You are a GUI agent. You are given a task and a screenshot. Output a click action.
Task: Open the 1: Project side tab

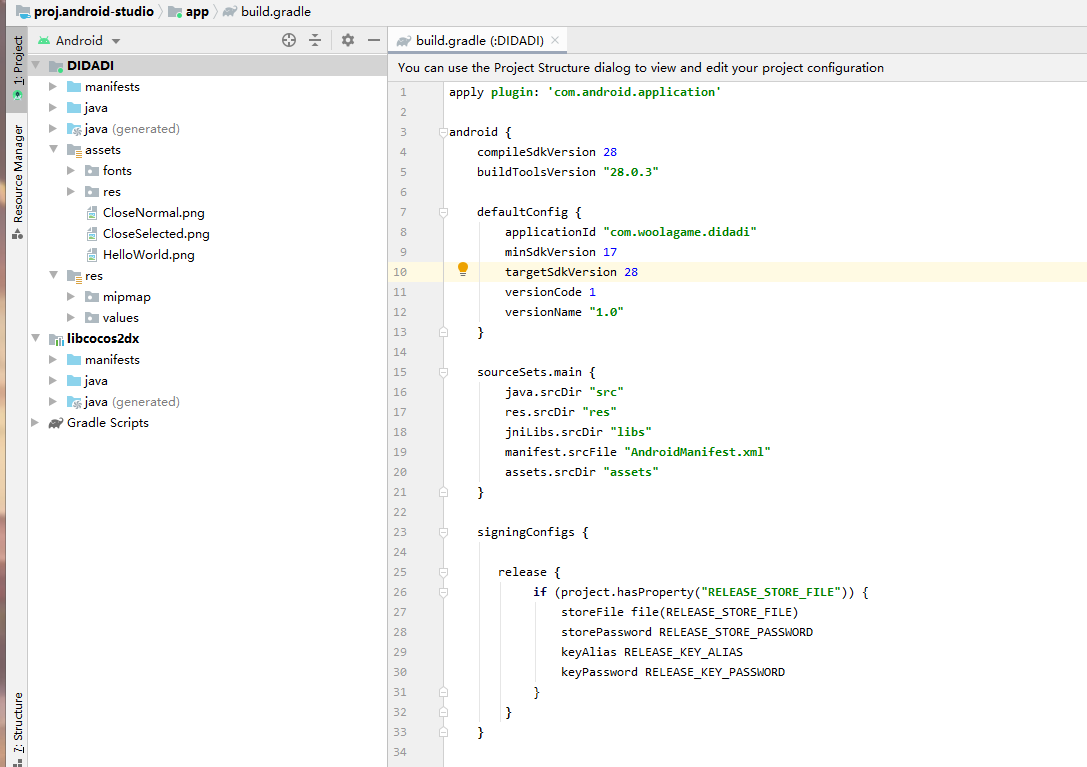18,67
